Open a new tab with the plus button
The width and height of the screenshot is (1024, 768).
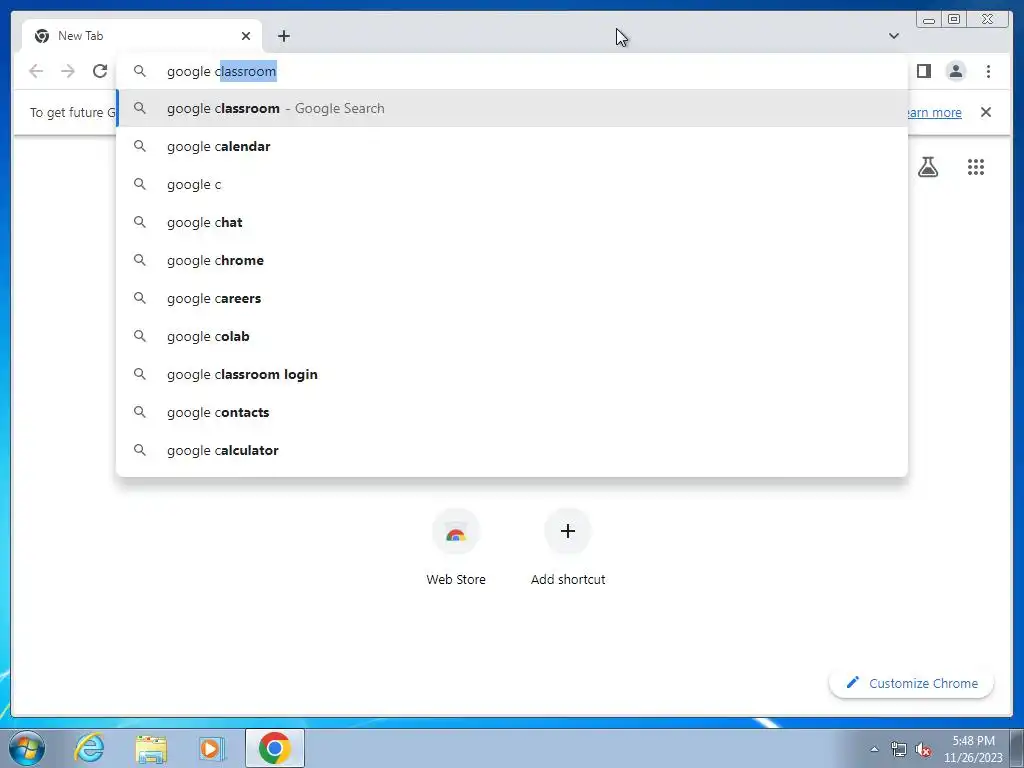pos(283,36)
